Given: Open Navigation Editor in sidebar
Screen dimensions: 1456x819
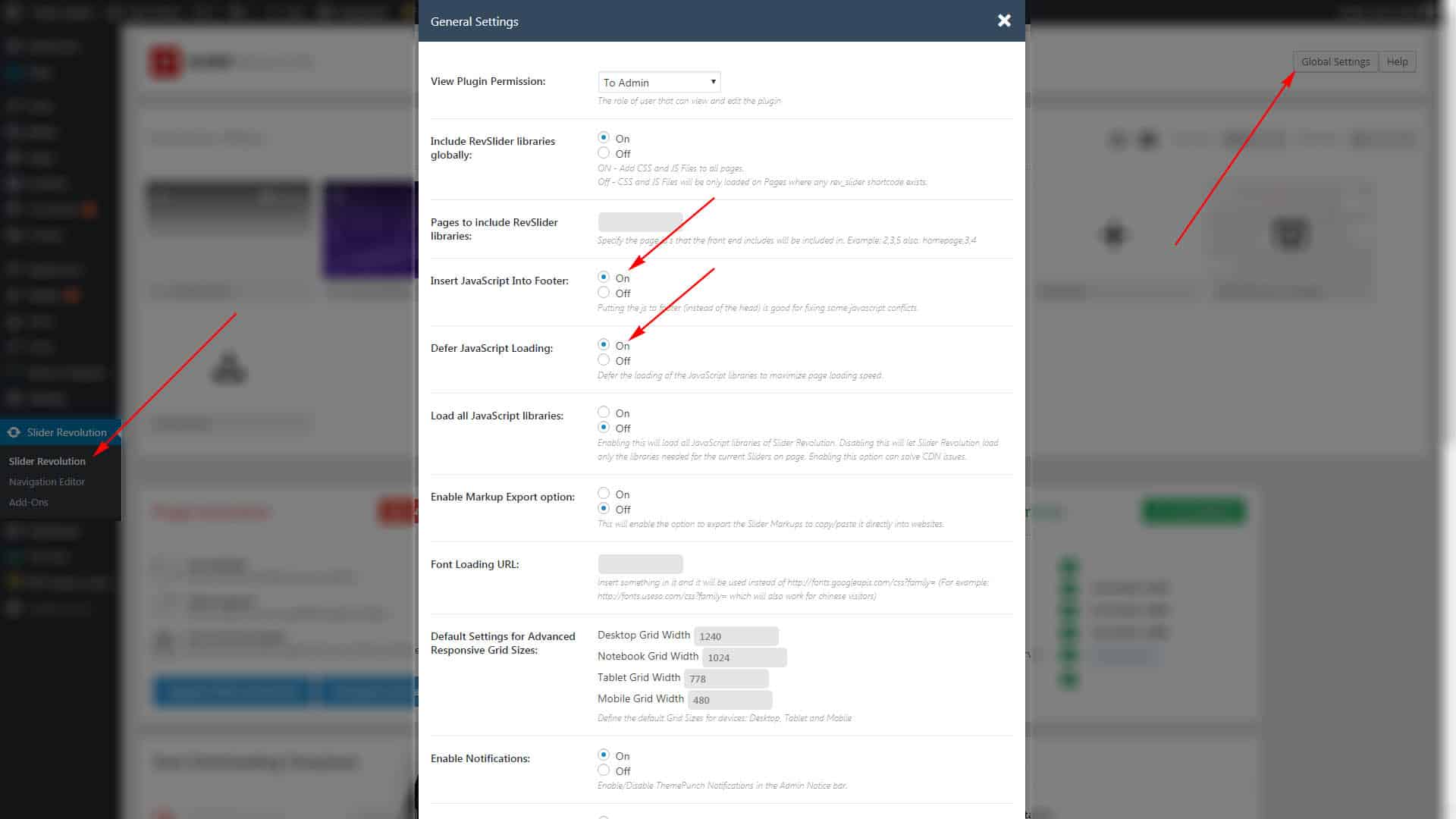Looking at the screenshot, I should (x=46, y=481).
